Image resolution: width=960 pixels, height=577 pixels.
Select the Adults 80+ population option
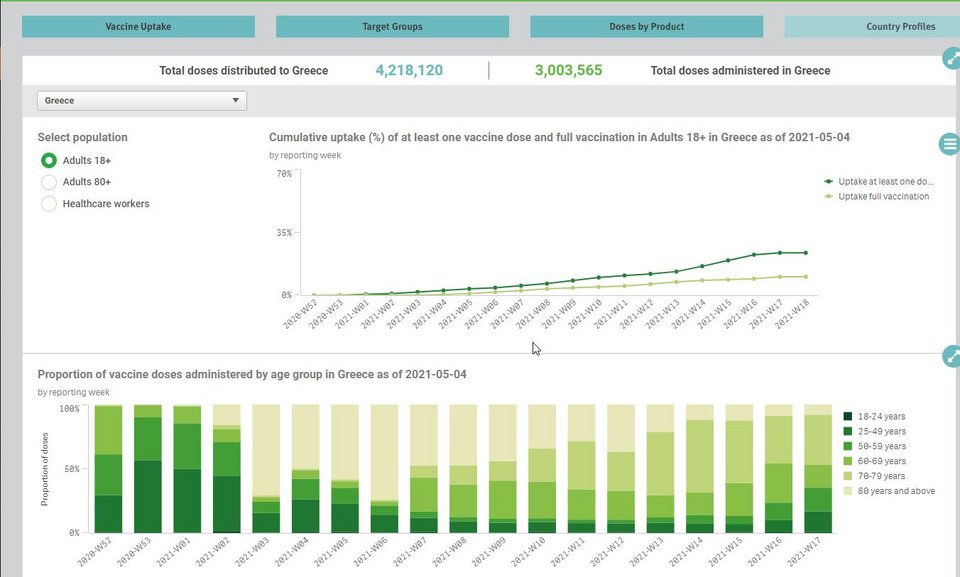click(48, 182)
